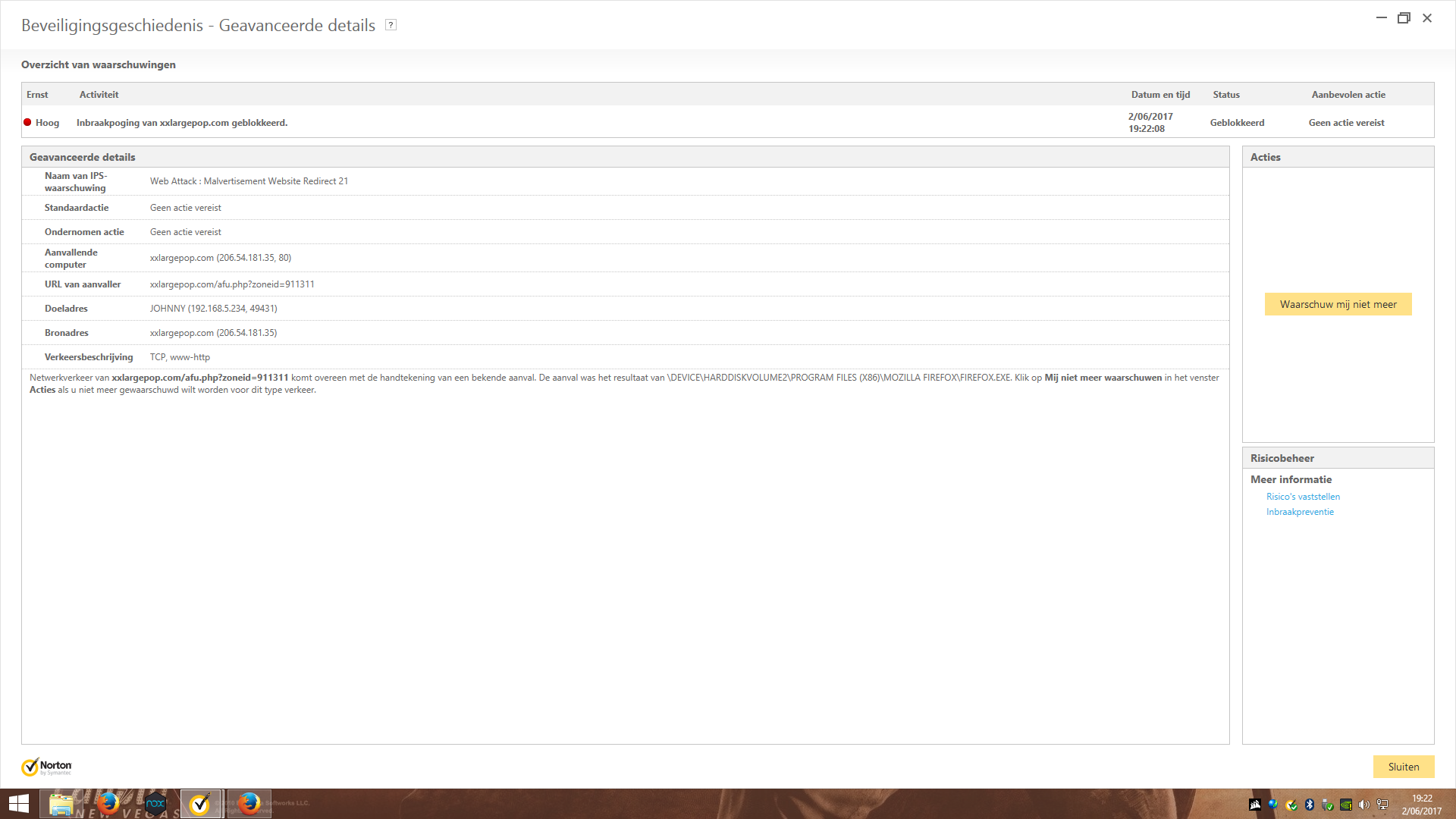This screenshot has height=819, width=1456.
Task: Open Bluetooth tray icon
Action: [1310, 805]
